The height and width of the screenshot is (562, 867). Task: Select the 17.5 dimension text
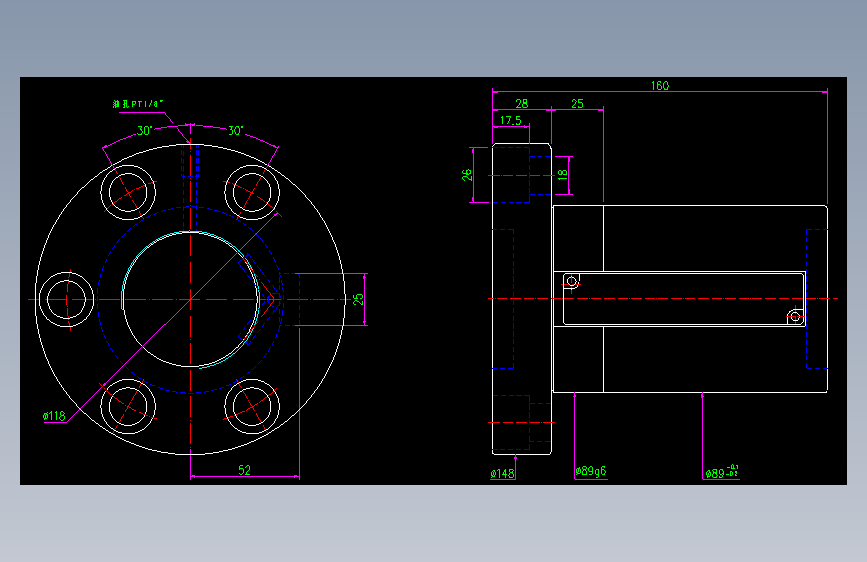510,121
